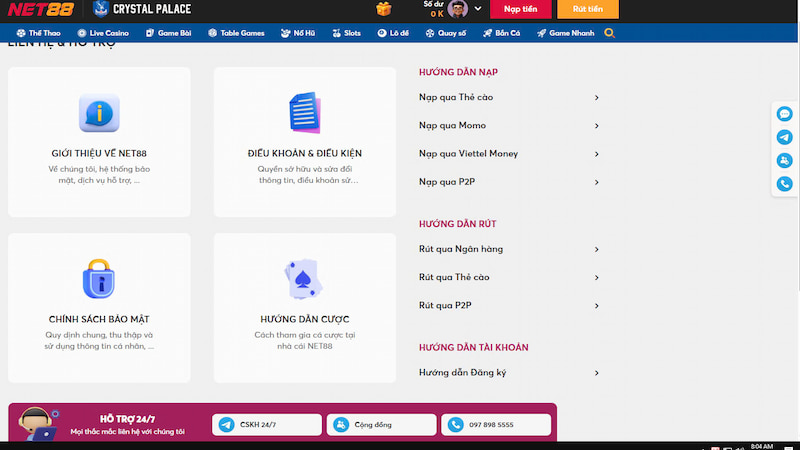
Task: Open the Live Casino menu item
Action: point(104,33)
